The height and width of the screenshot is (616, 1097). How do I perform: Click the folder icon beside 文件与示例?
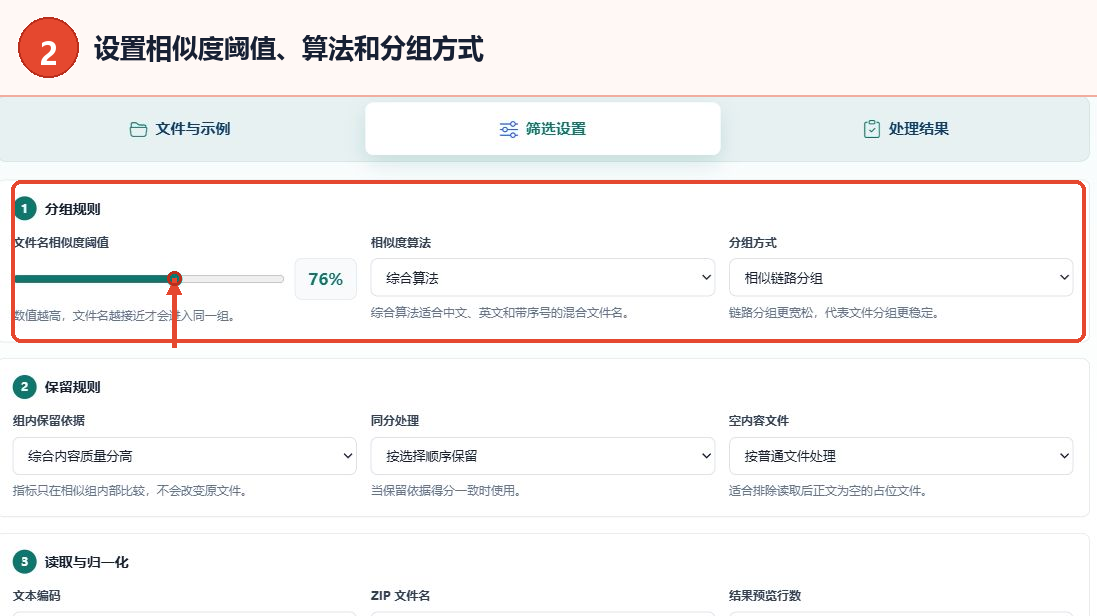click(x=138, y=130)
